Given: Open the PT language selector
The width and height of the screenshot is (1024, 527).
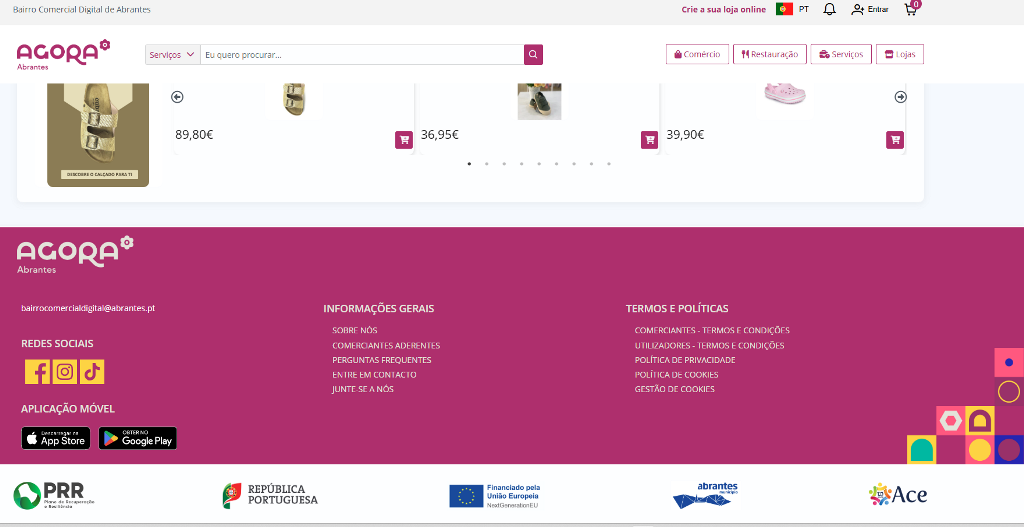Looking at the screenshot, I should [793, 9].
